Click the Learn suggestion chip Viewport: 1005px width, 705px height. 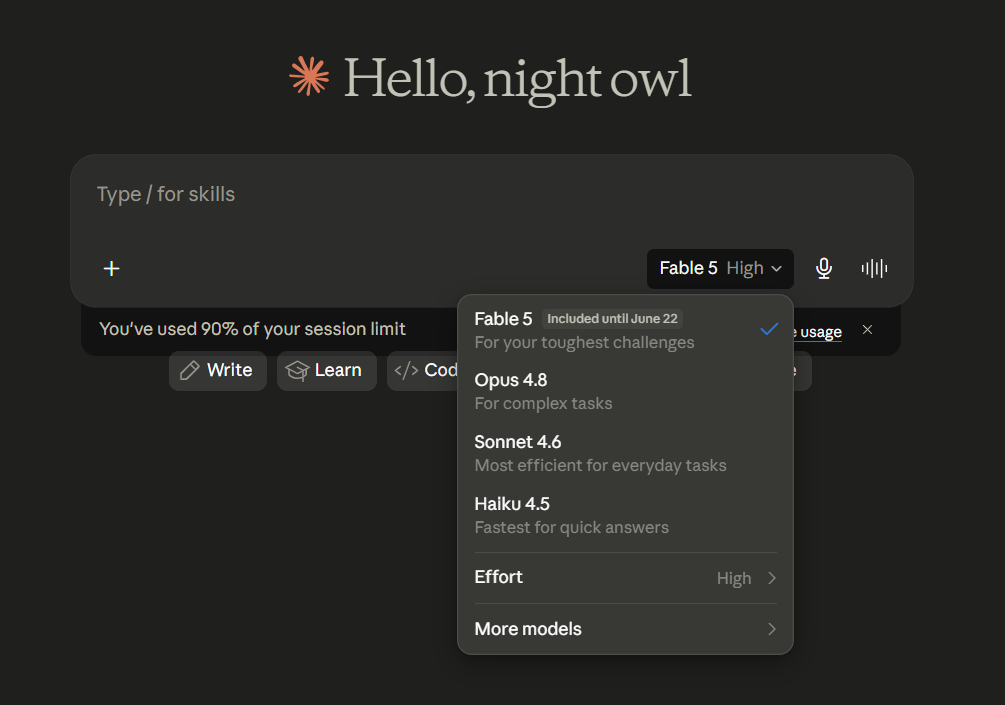pyautogui.click(x=327, y=370)
